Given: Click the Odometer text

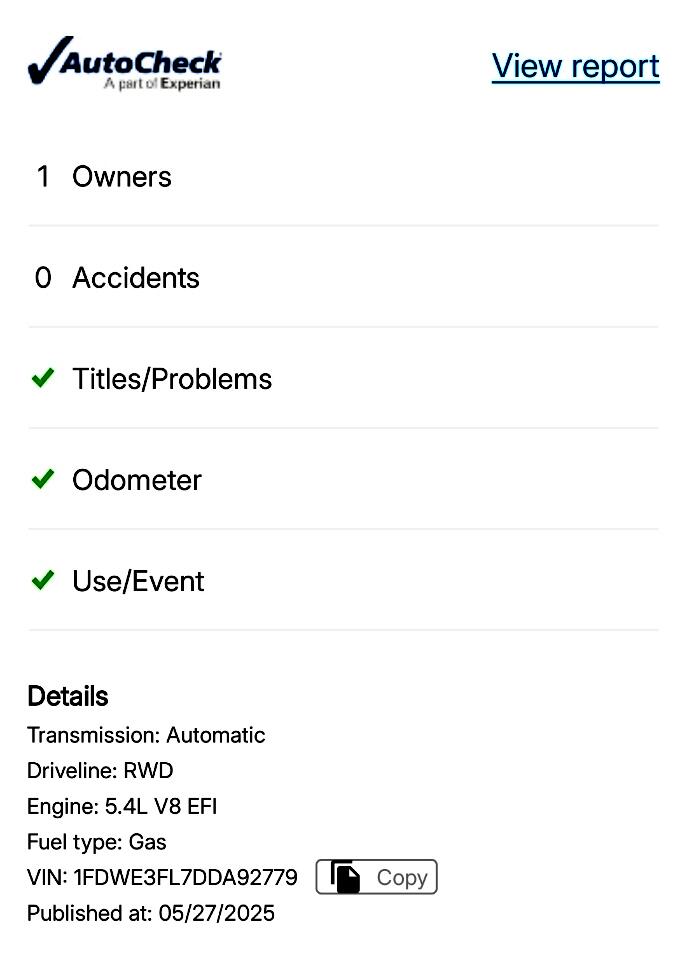Looking at the screenshot, I should coord(137,480).
